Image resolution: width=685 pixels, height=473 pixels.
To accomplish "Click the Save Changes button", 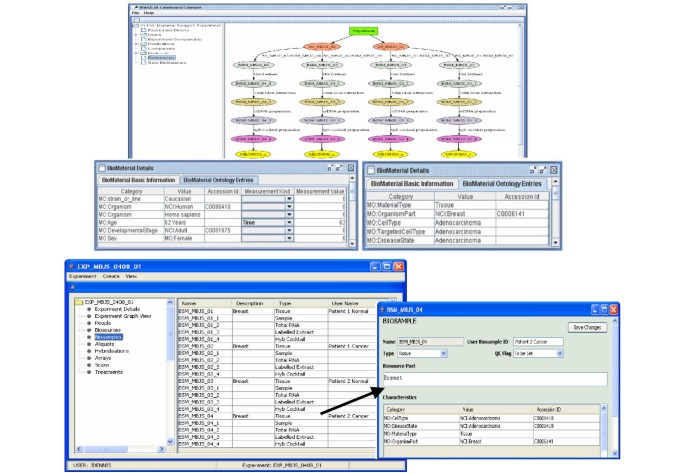I will click(587, 327).
